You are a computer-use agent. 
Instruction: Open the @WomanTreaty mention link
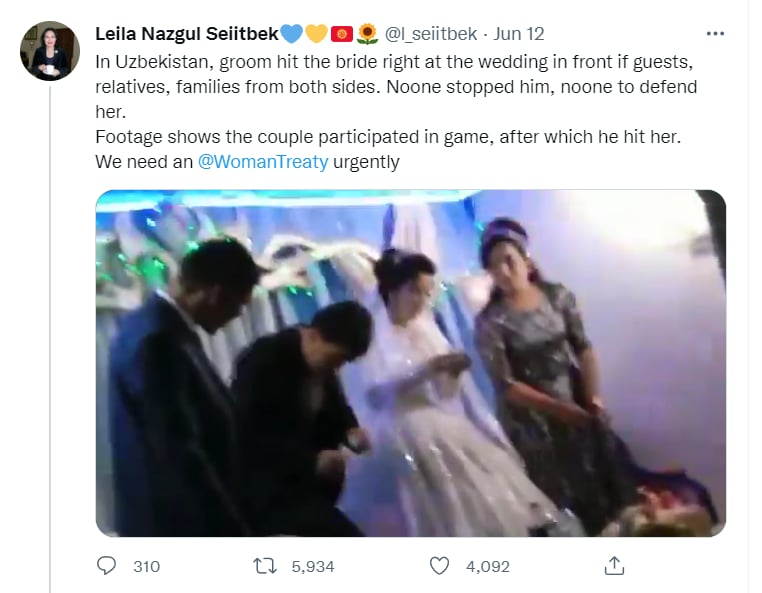click(263, 161)
